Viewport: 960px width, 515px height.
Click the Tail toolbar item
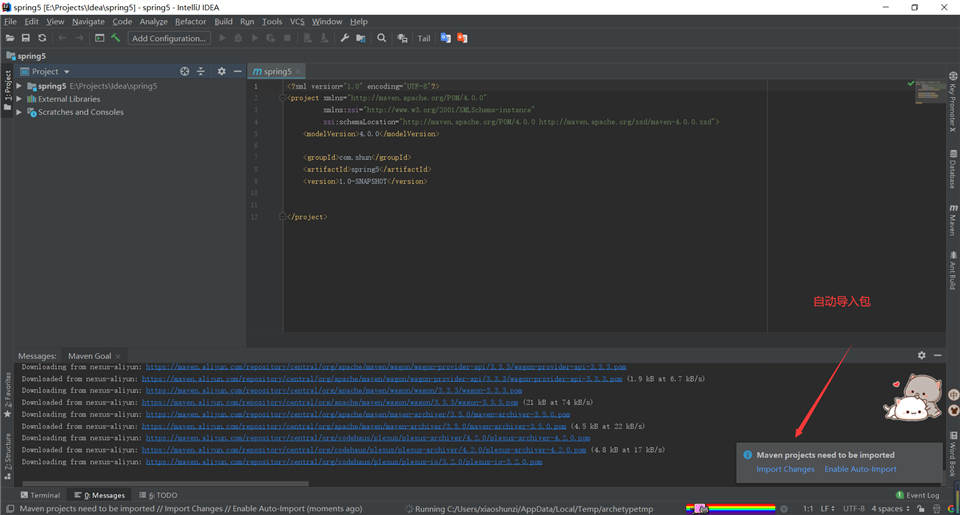pyautogui.click(x=424, y=38)
